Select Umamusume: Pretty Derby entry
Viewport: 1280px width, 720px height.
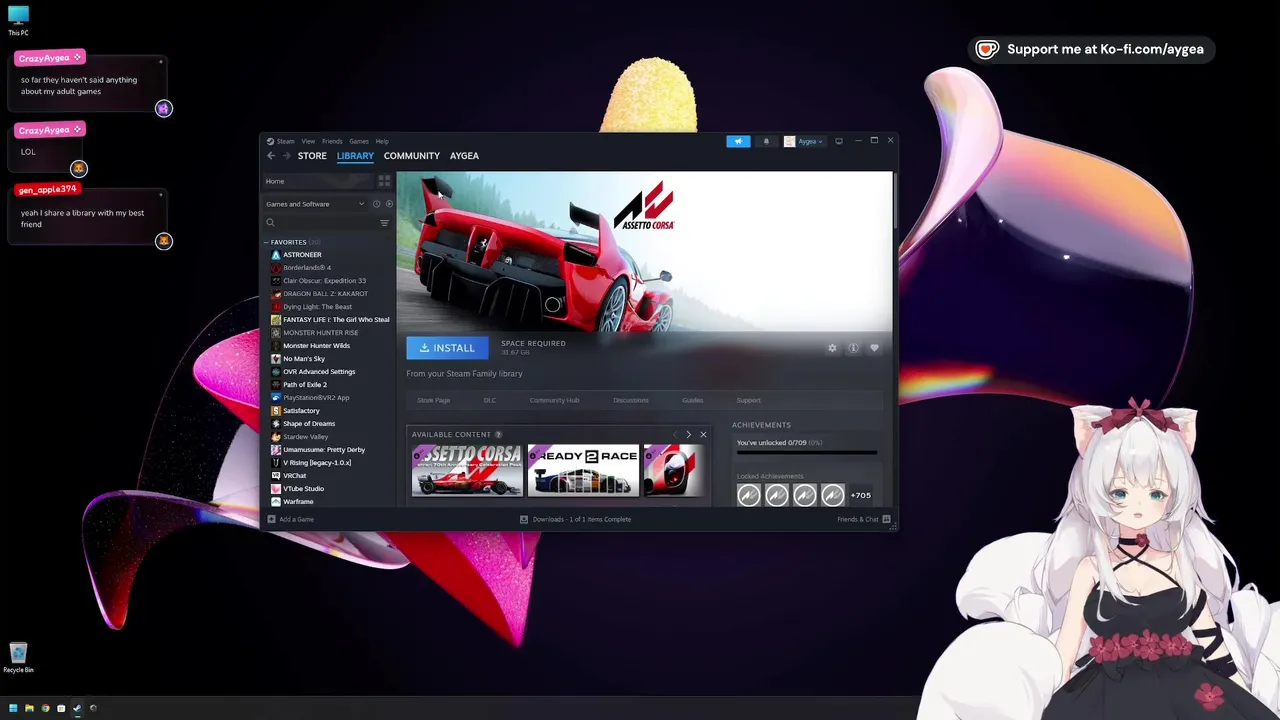(x=324, y=450)
